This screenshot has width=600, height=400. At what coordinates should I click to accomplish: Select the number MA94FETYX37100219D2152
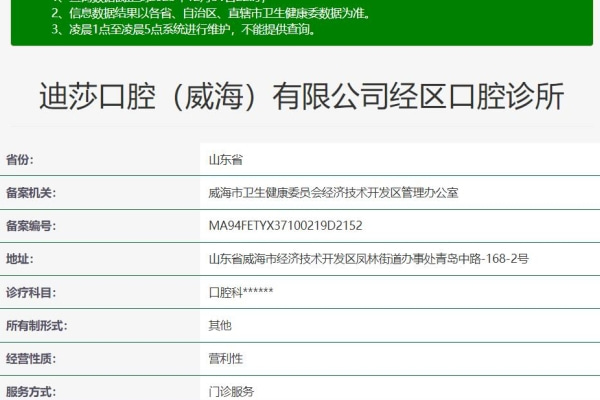[285, 226]
